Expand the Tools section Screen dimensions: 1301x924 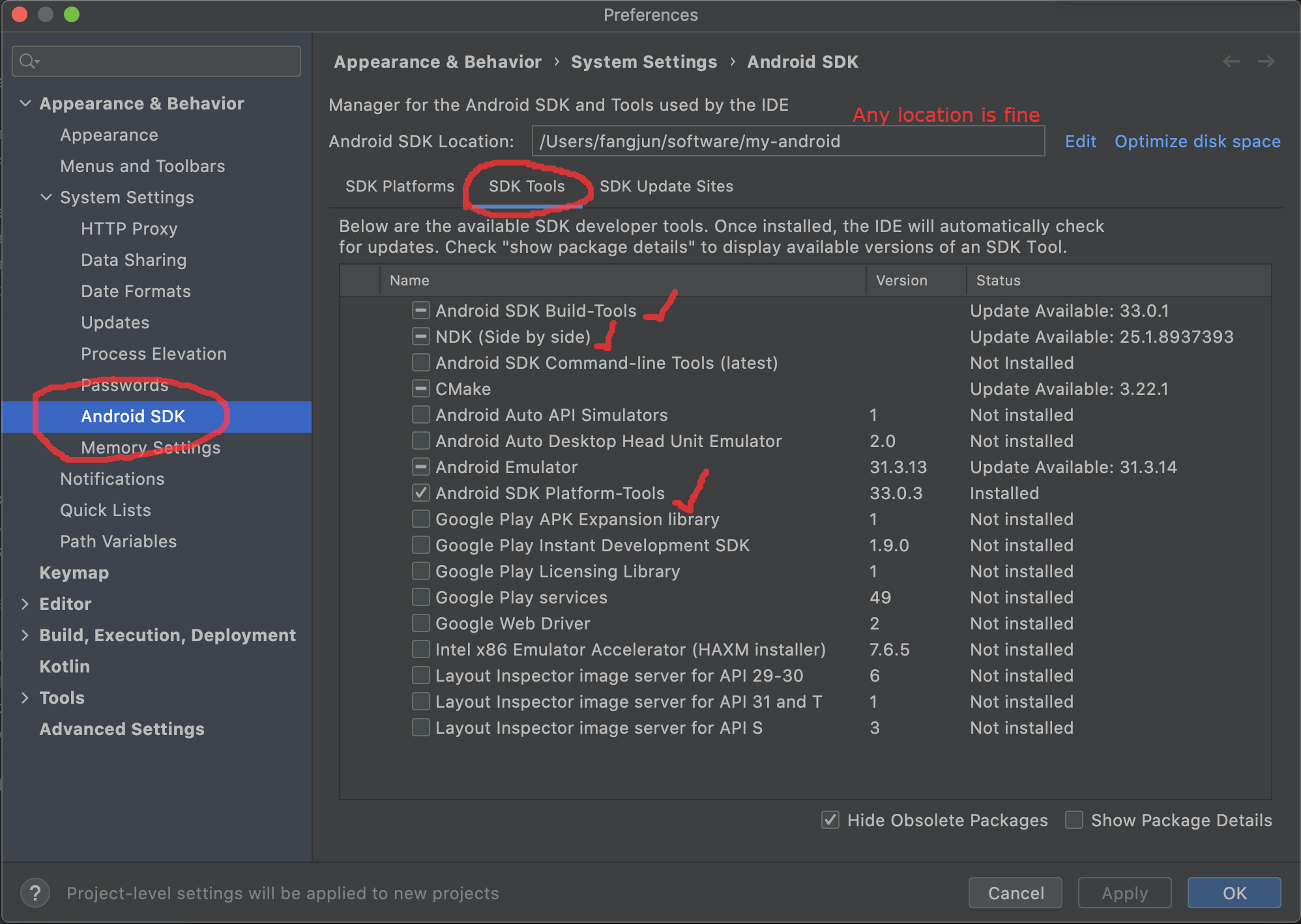(25, 697)
